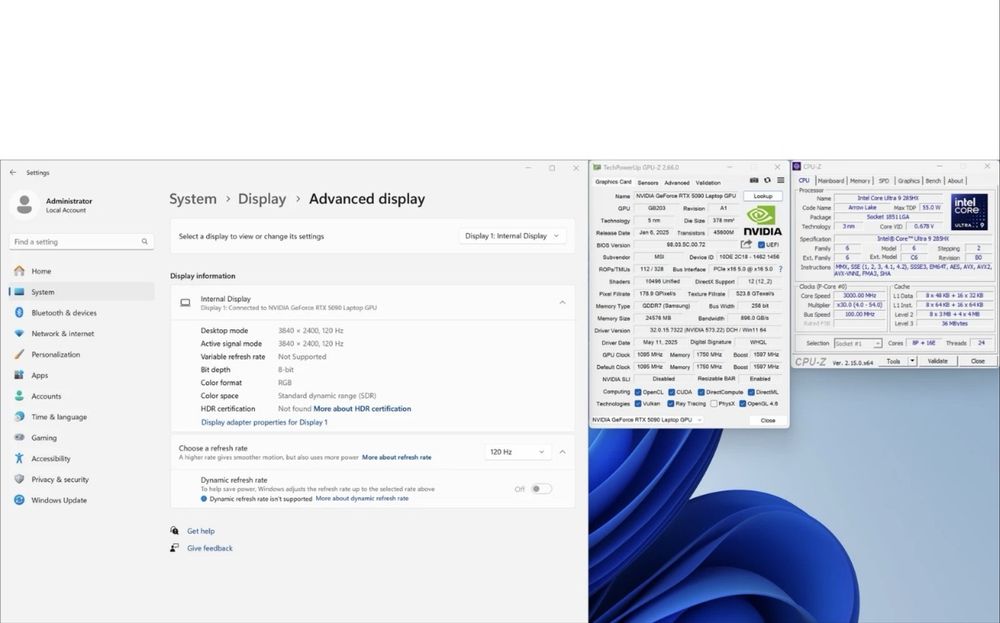This screenshot has width=1000, height=623.
Task: Toggle UEFI checkbox in GPU-Z
Action: (x=761, y=245)
